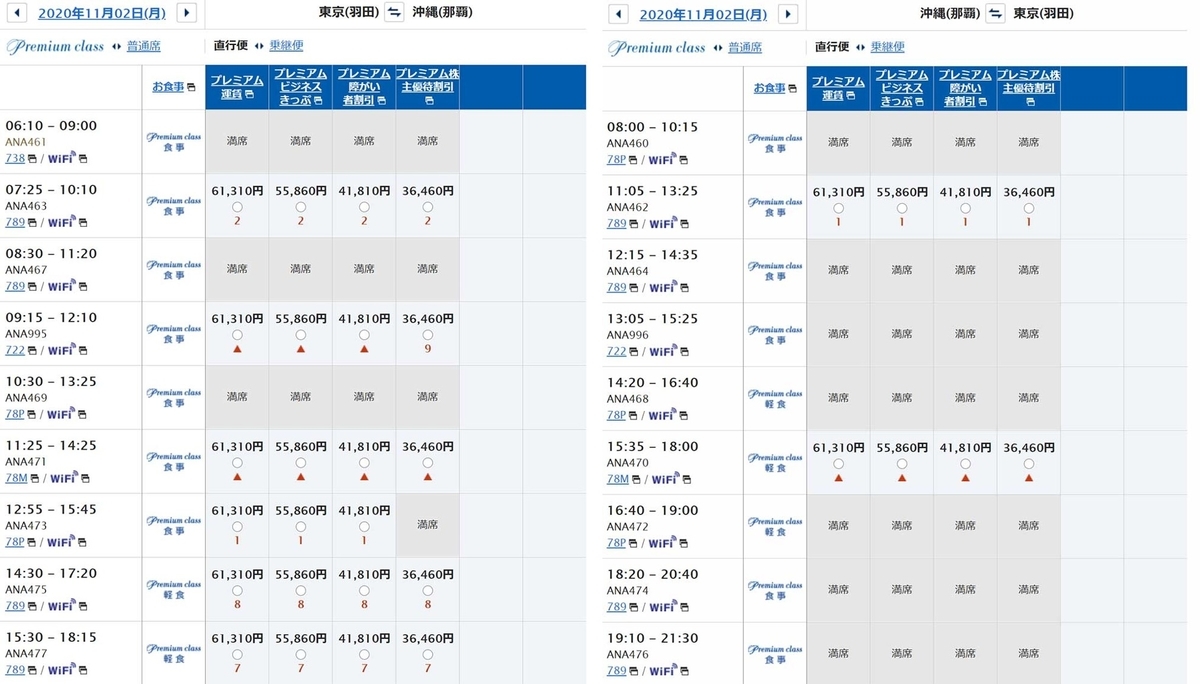Open プレミアム障がい者割引 header in left panel

(x=364, y=87)
